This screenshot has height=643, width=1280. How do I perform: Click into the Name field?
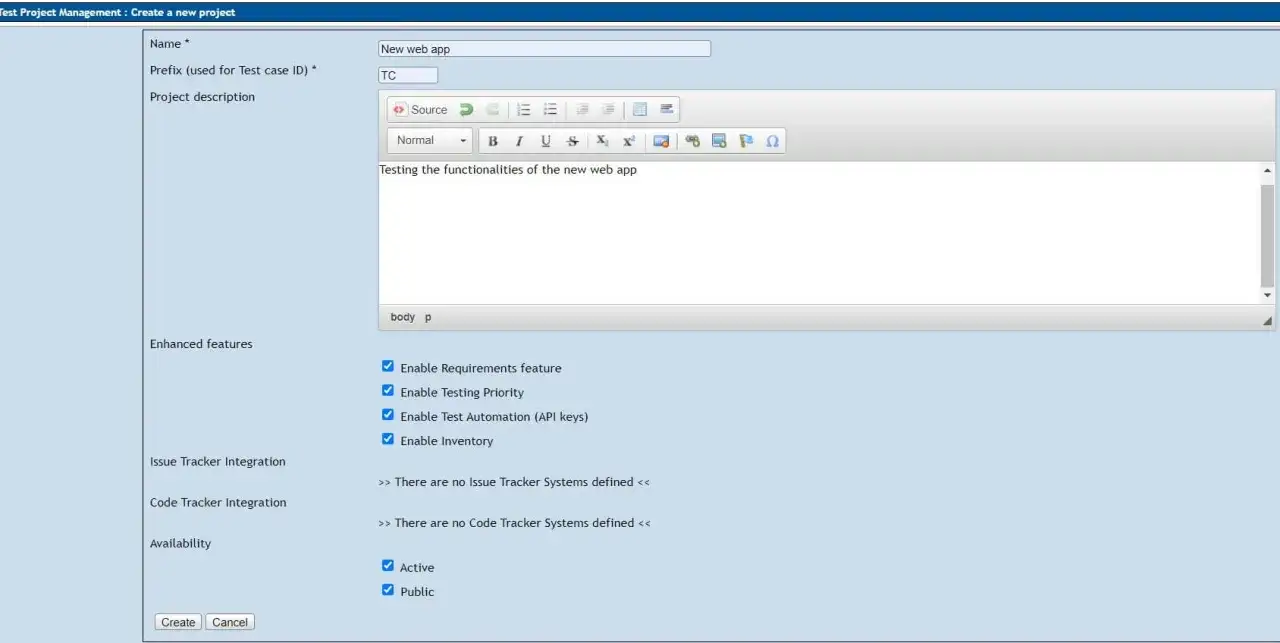(x=545, y=49)
